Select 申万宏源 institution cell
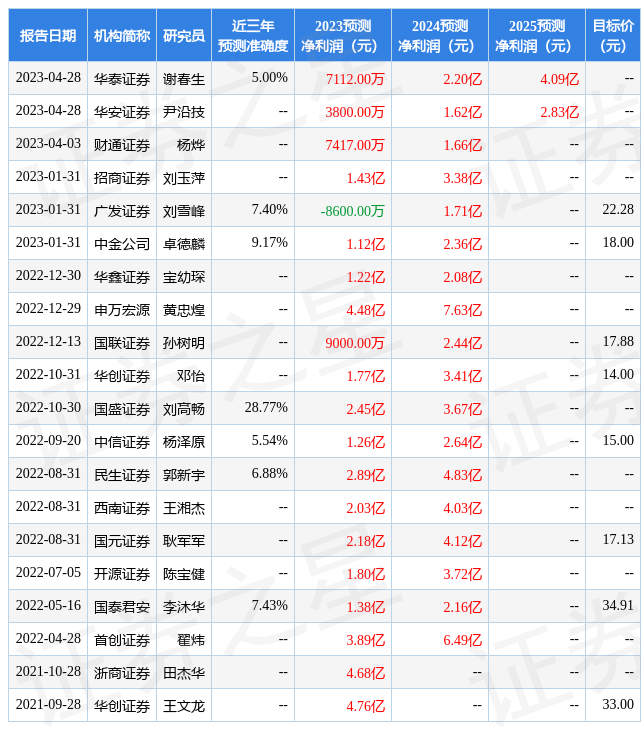 122,310
